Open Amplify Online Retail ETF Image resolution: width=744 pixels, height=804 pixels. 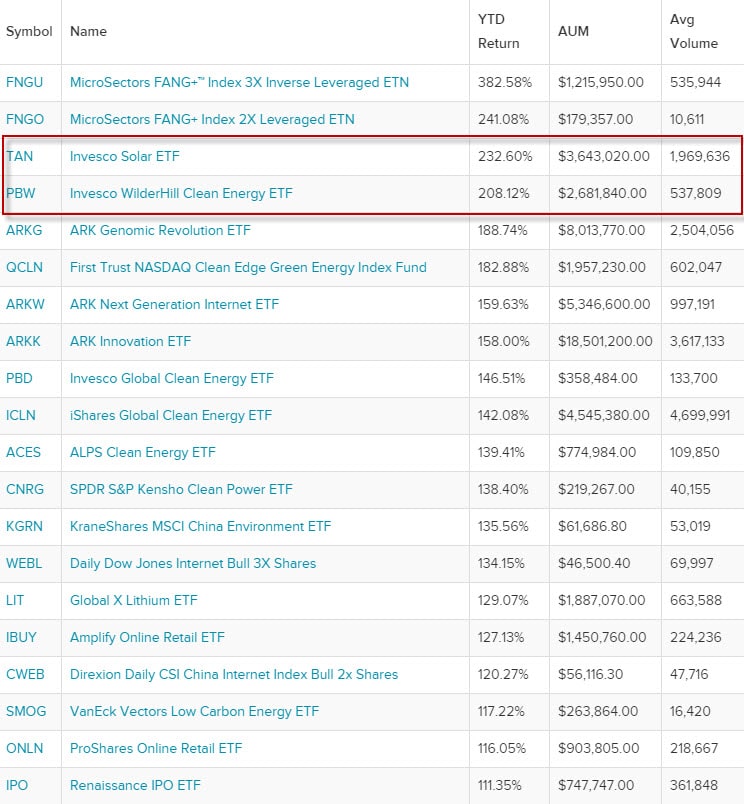tap(147, 637)
